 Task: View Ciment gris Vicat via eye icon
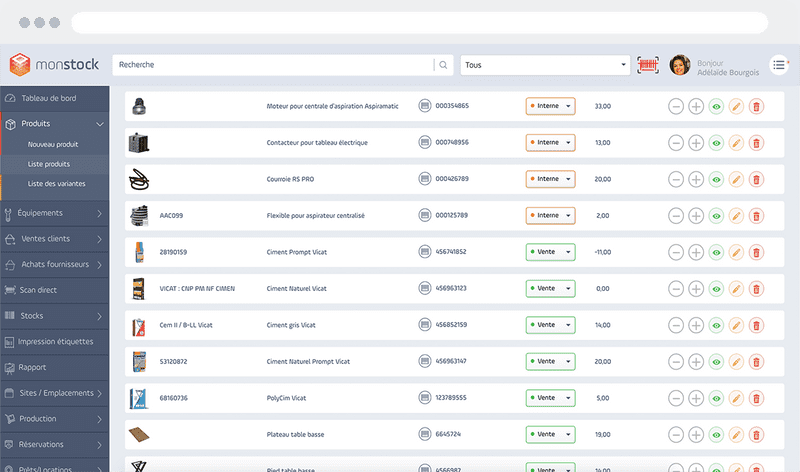pos(716,325)
